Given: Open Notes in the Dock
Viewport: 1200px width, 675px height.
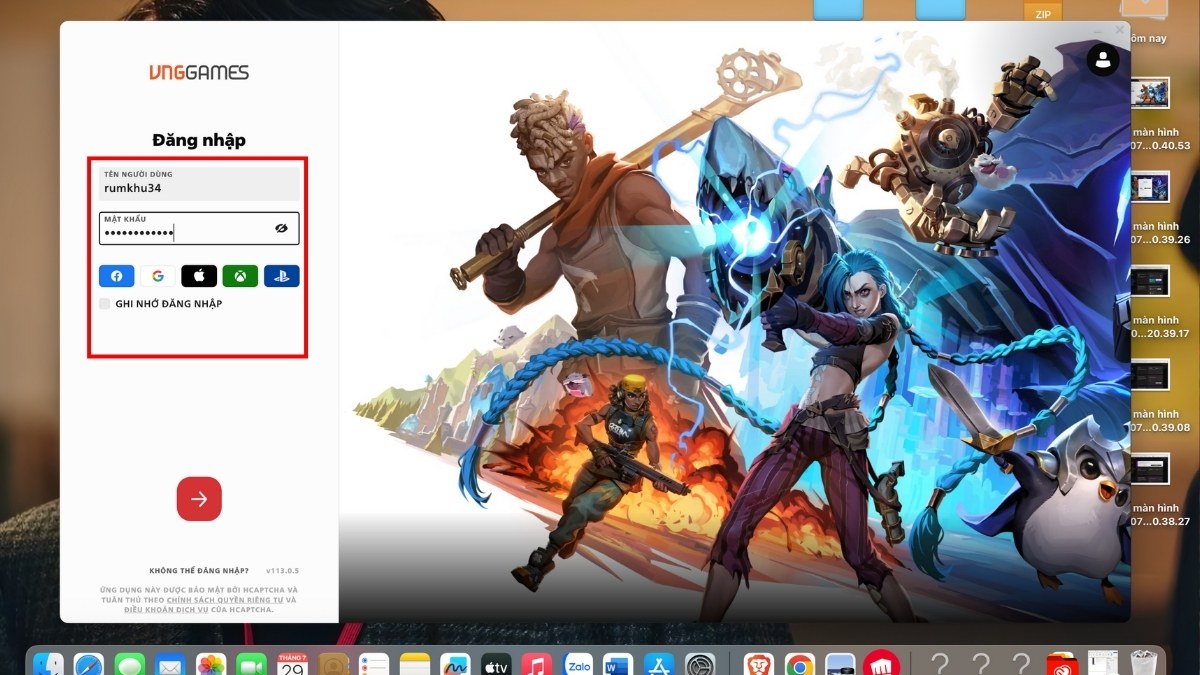Looking at the screenshot, I should [414, 666].
